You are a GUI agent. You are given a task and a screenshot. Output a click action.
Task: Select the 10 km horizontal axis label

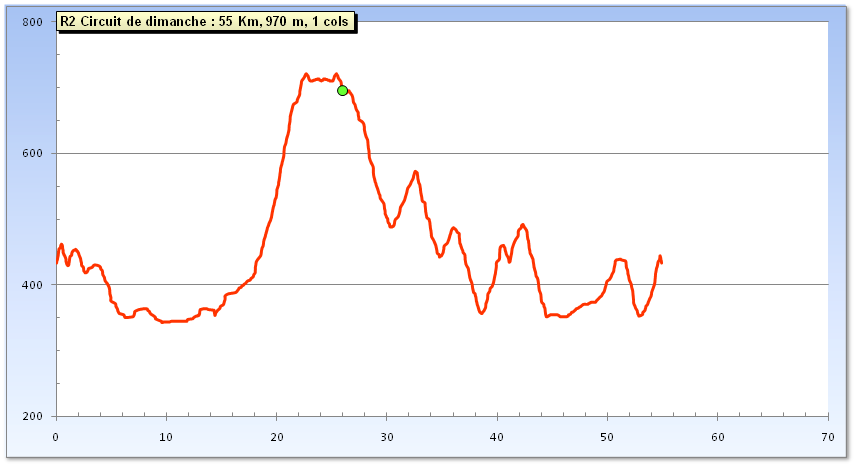click(x=166, y=437)
